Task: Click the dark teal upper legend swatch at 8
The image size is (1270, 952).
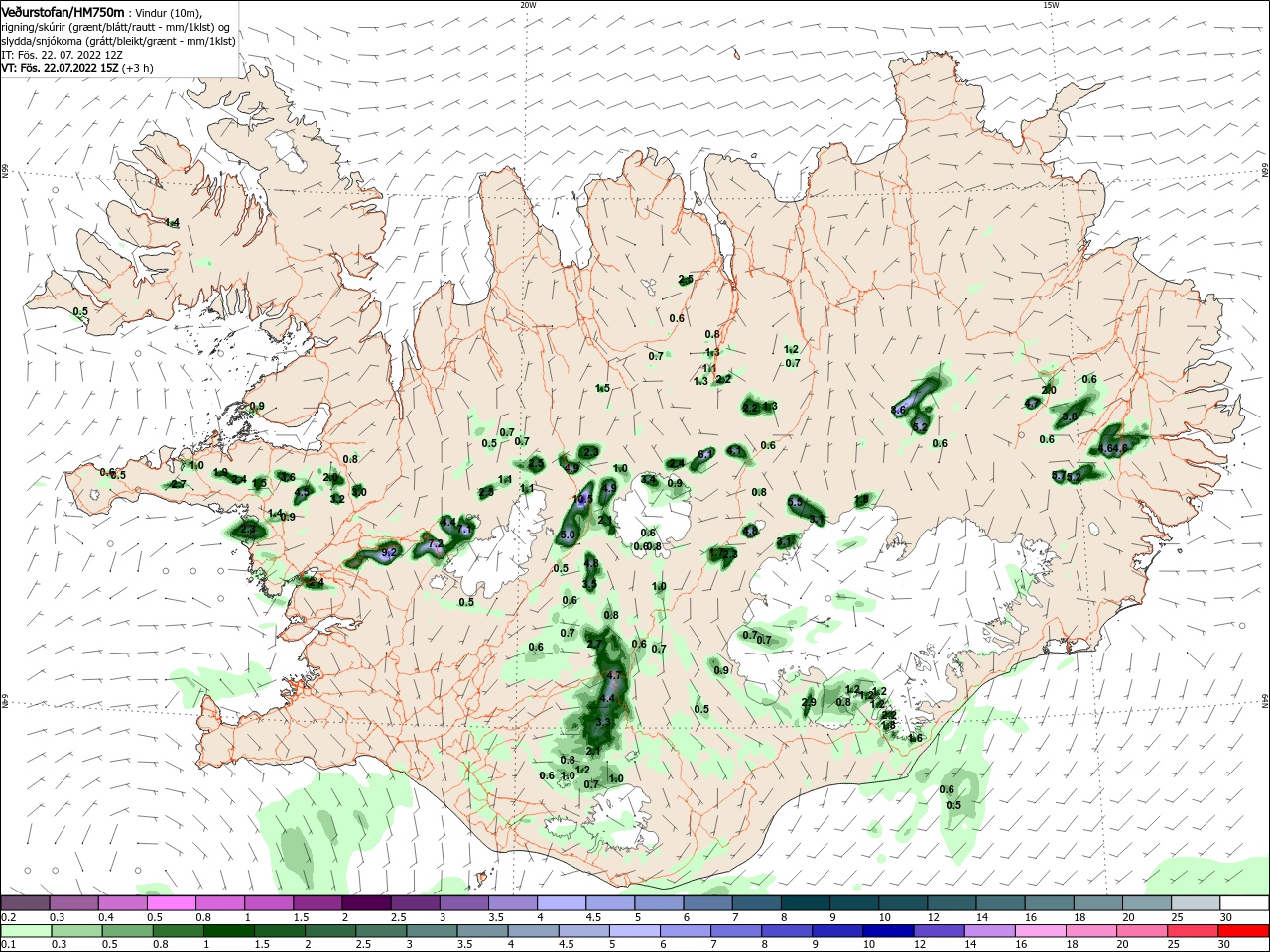Action: pyautogui.click(x=805, y=902)
